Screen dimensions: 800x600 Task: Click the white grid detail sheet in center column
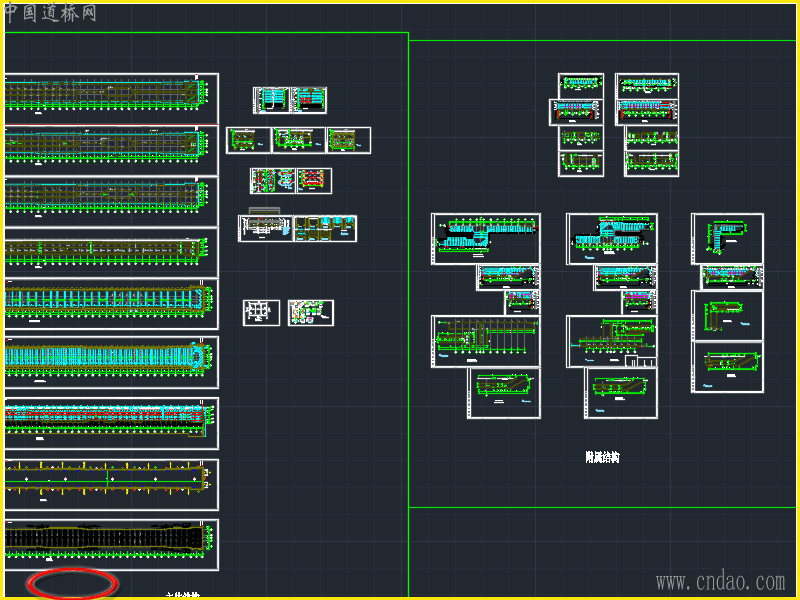pyautogui.click(x=261, y=313)
